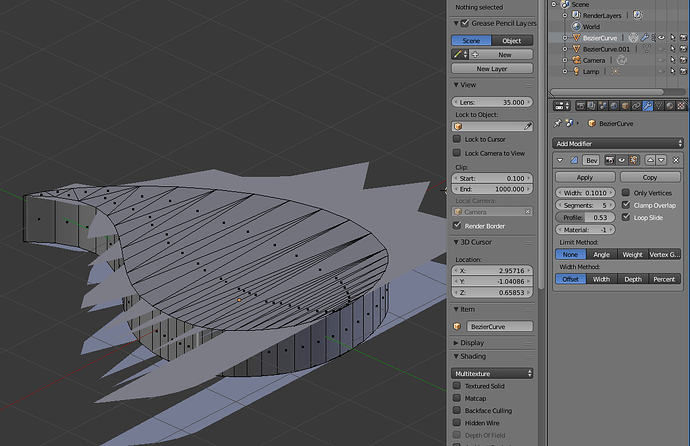690x446 pixels.
Task: Toggle Bevel modifier edit mode display
Action: [633, 160]
